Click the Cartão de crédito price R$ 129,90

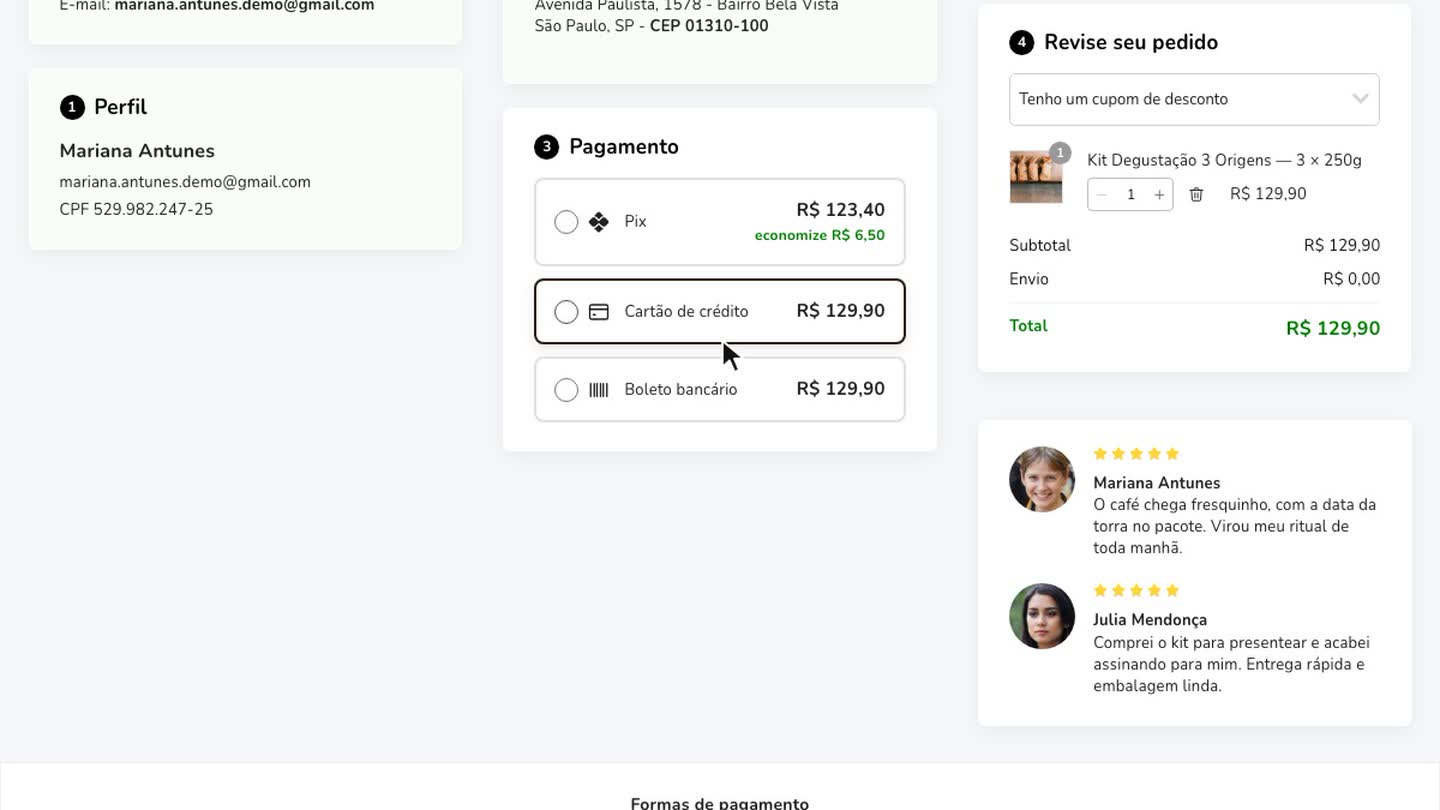tap(840, 311)
